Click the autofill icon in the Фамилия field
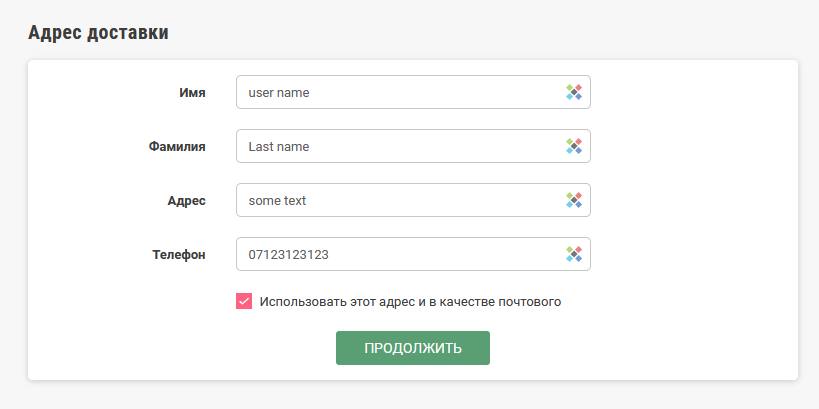This screenshot has width=819, height=409. [x=573, y=146]
